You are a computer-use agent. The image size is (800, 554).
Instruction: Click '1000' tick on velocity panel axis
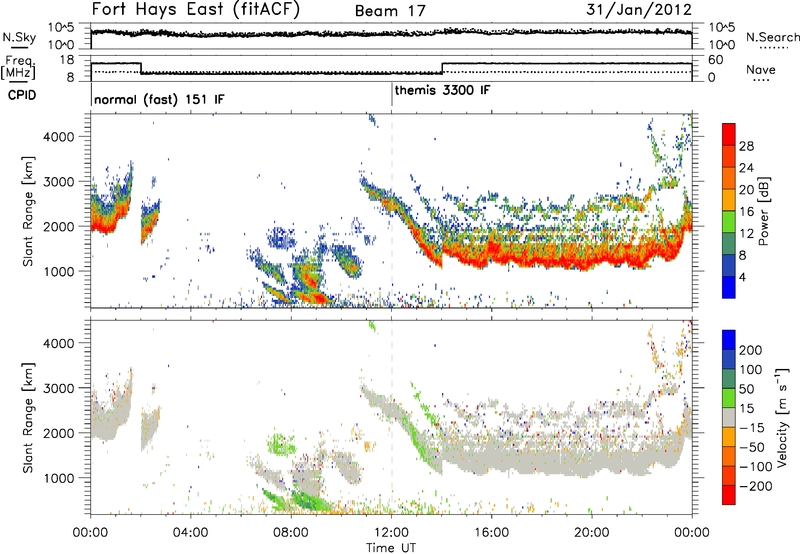[x=59, y=478]
